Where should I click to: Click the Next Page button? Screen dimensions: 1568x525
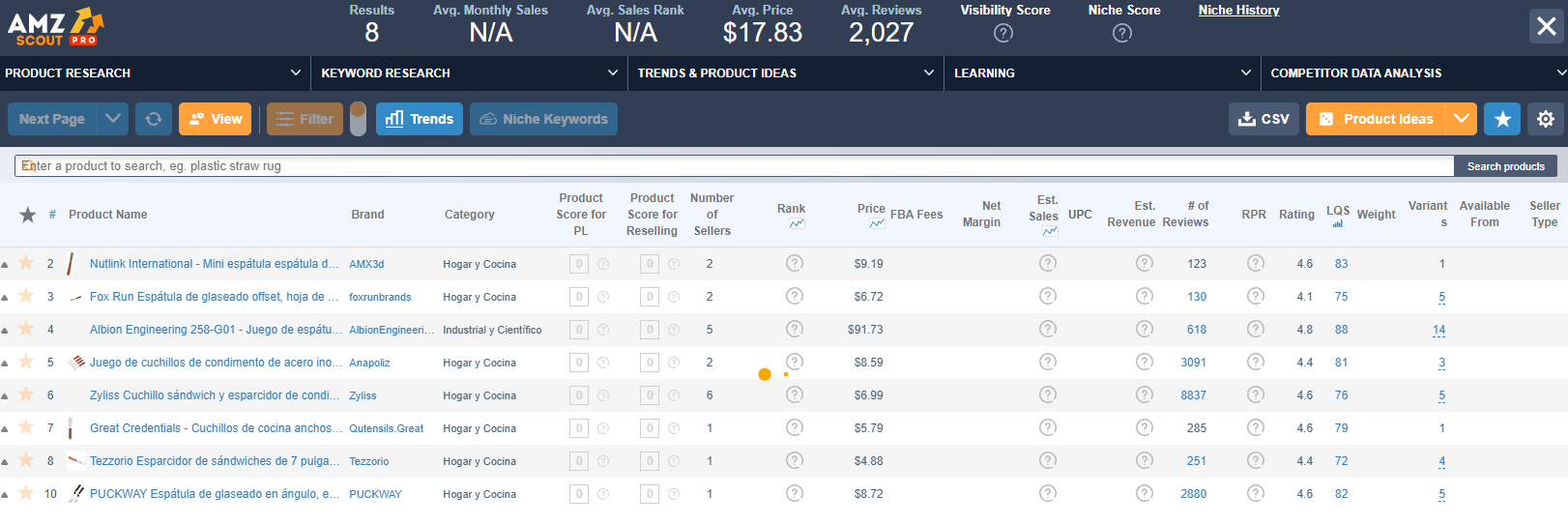pyautogui.click(x=52, y=119)
